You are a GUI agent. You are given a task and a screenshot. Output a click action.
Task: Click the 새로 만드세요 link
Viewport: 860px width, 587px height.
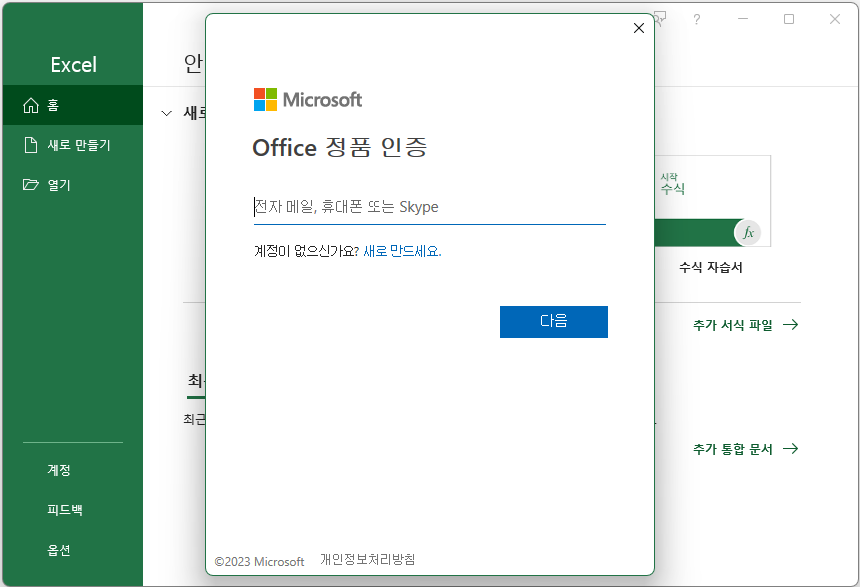pos(402,251)
